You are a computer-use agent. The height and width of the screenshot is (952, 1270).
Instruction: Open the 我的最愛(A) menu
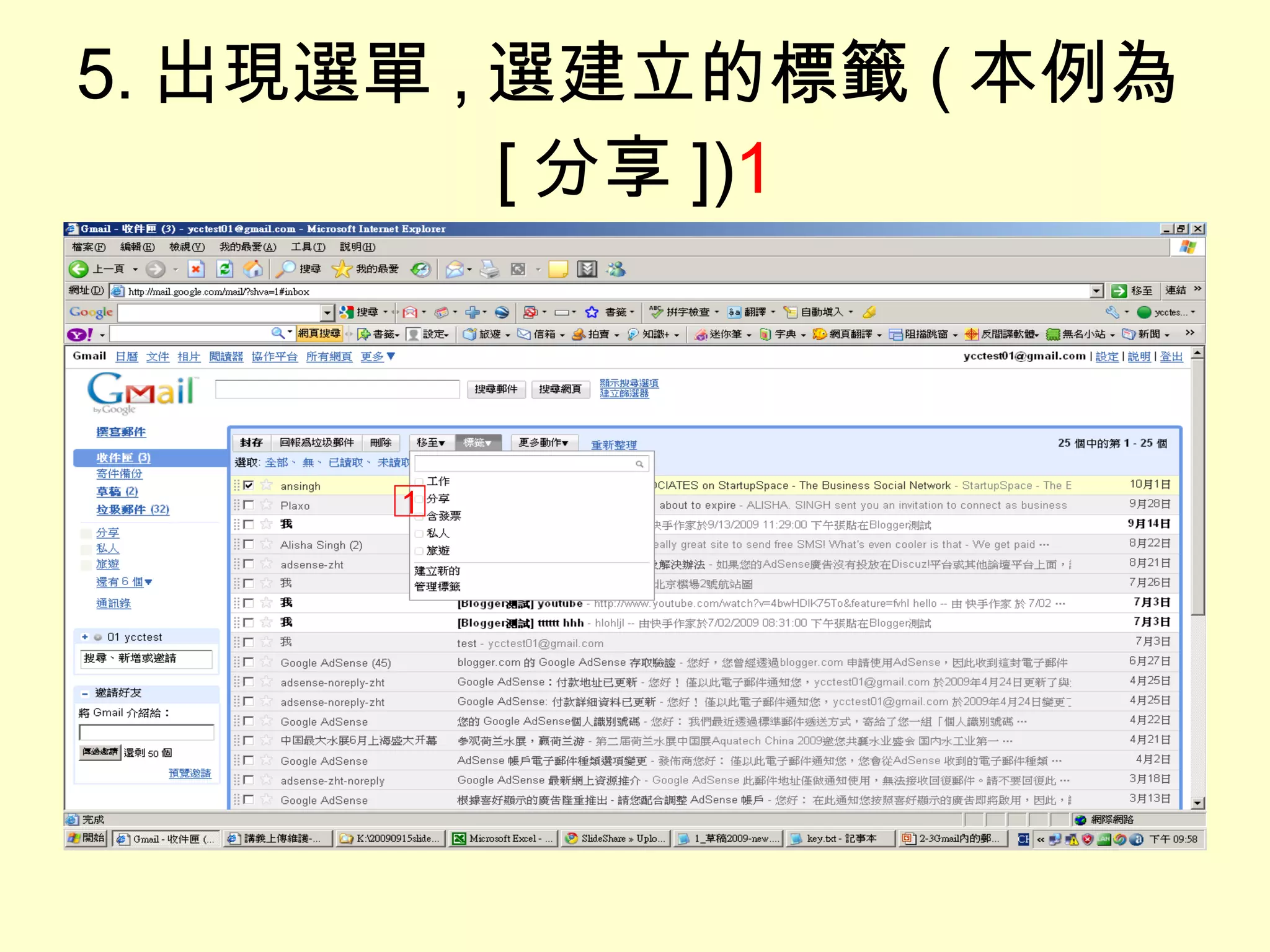247,247
